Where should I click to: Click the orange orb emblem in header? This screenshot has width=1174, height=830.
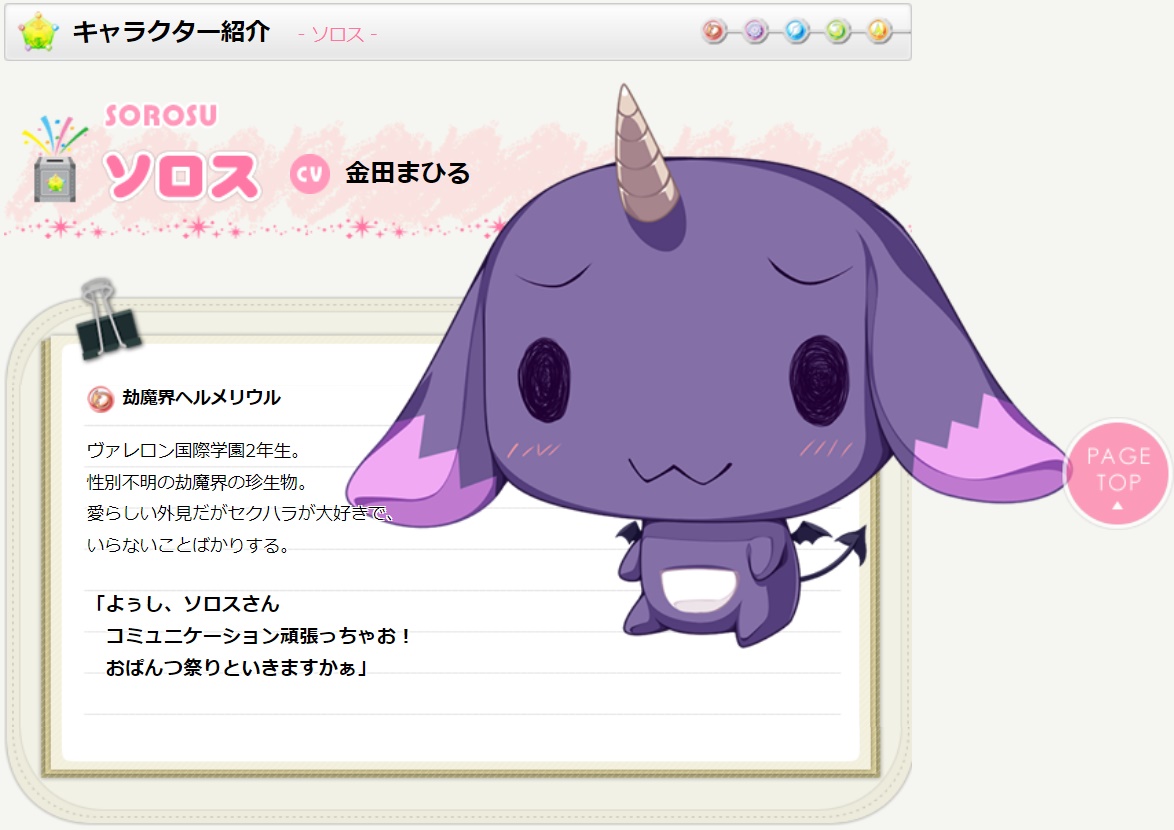click(879, 31)
